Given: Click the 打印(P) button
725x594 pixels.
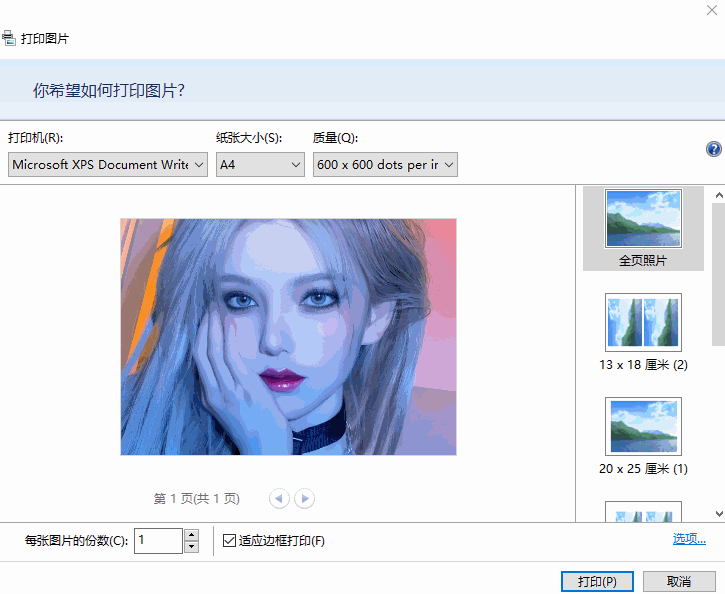Looking at the screenshot, I should coord(597,581).
